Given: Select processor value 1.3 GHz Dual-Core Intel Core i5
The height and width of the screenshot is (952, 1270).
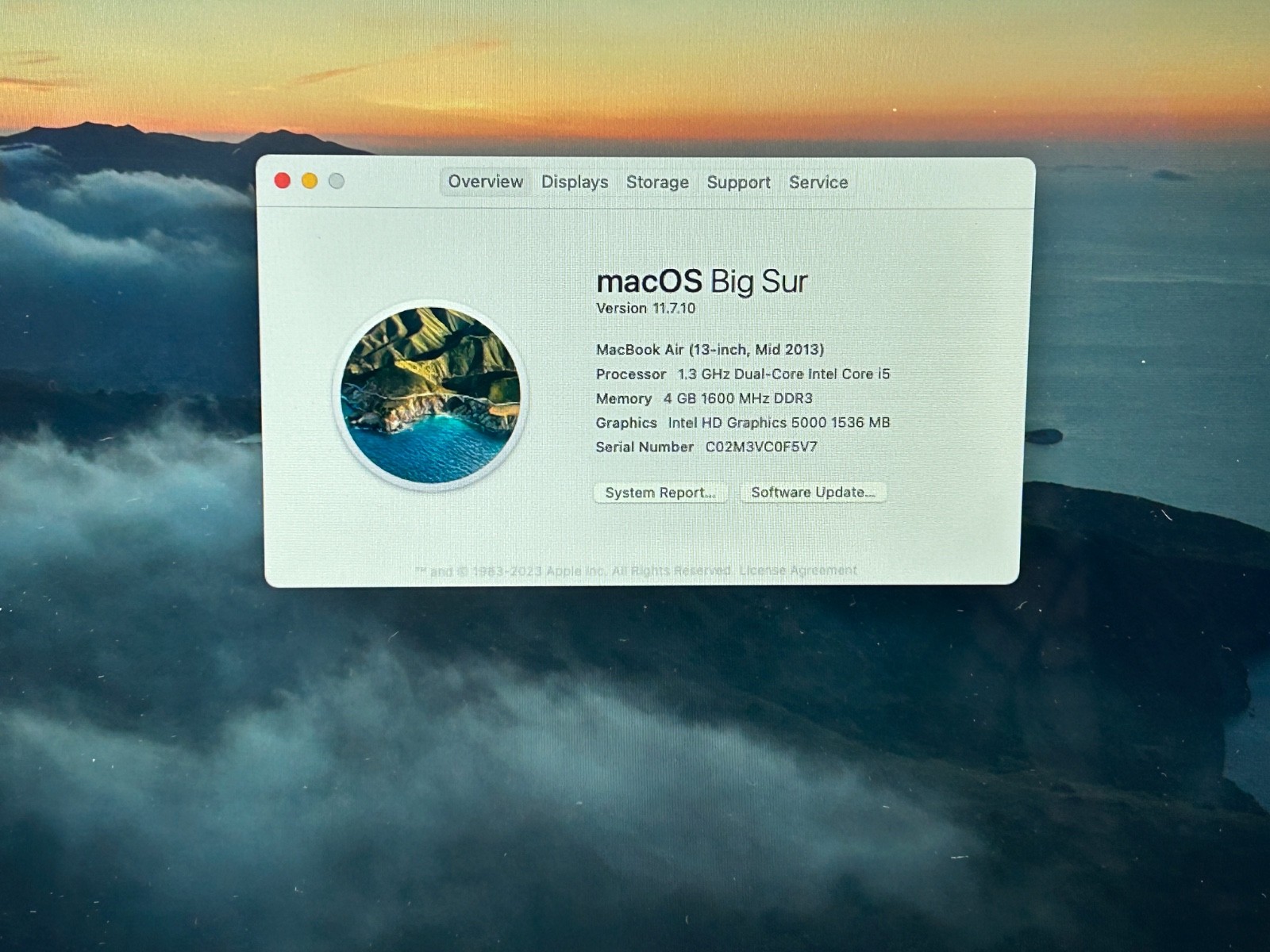Looking at the screenshot, I should [783, 374].
